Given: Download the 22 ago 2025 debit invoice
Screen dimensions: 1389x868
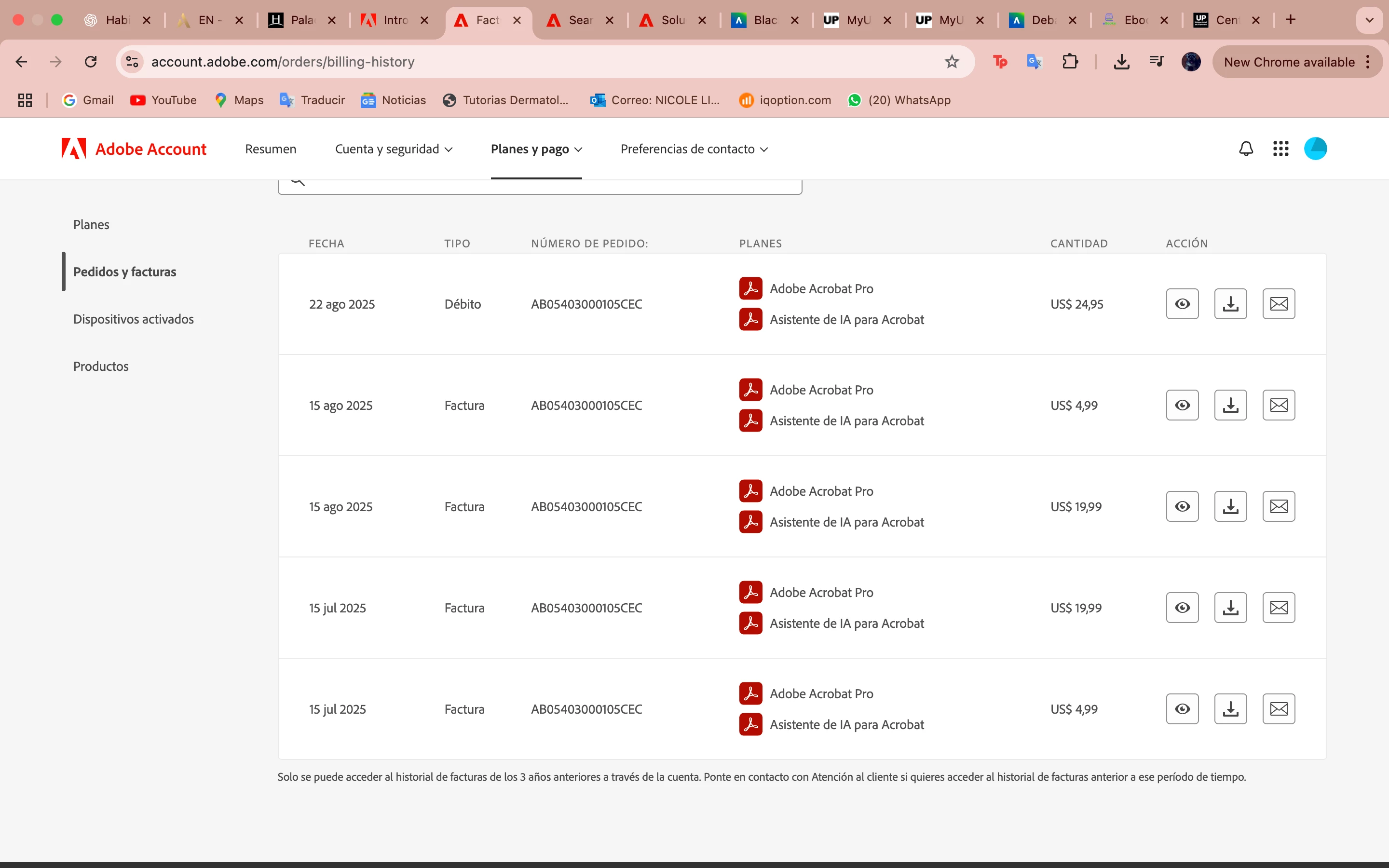Looking at the screenshot, I should (1230, 304).
